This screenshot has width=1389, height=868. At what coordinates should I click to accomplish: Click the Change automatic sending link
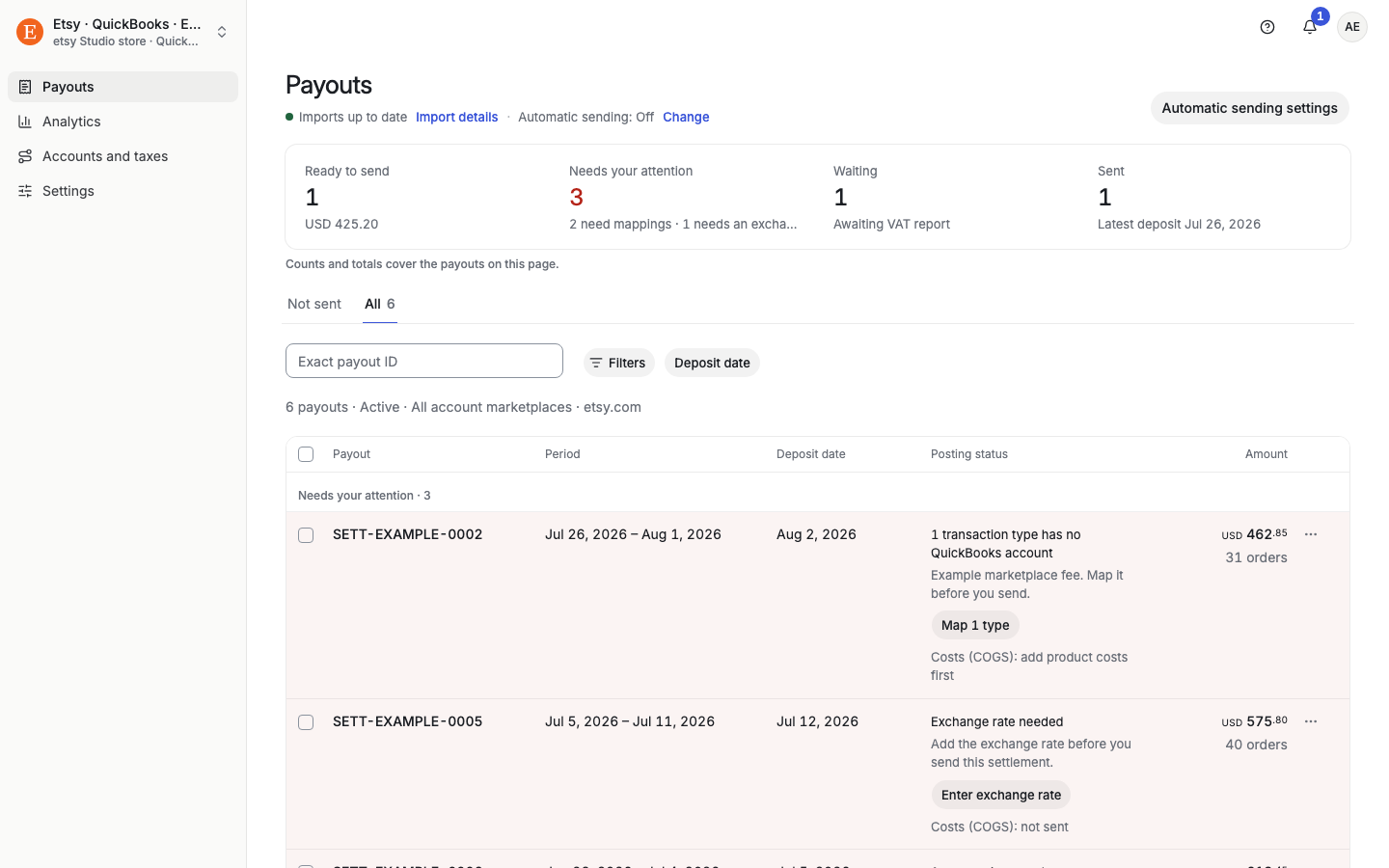pyautogui.click(x=686, y=117)
